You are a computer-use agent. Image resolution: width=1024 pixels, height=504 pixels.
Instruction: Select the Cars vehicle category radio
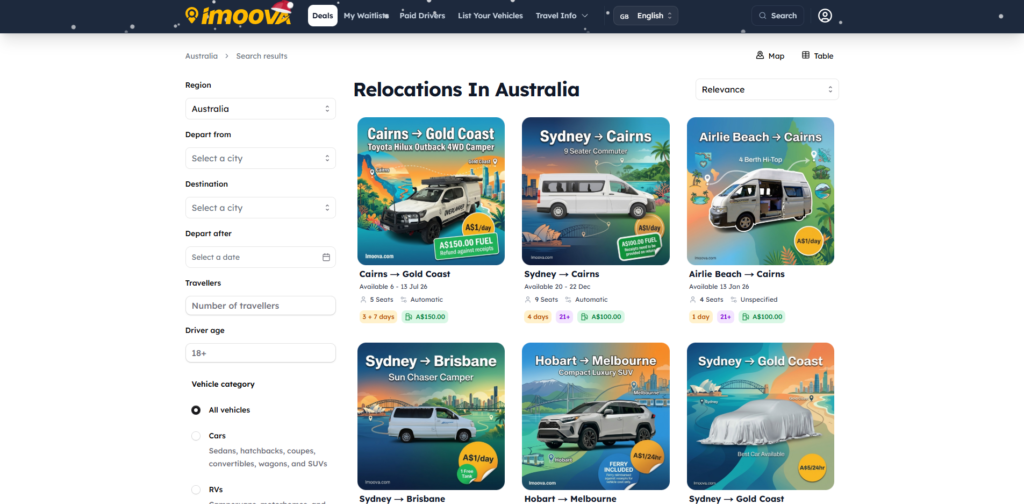click(196, 435)
